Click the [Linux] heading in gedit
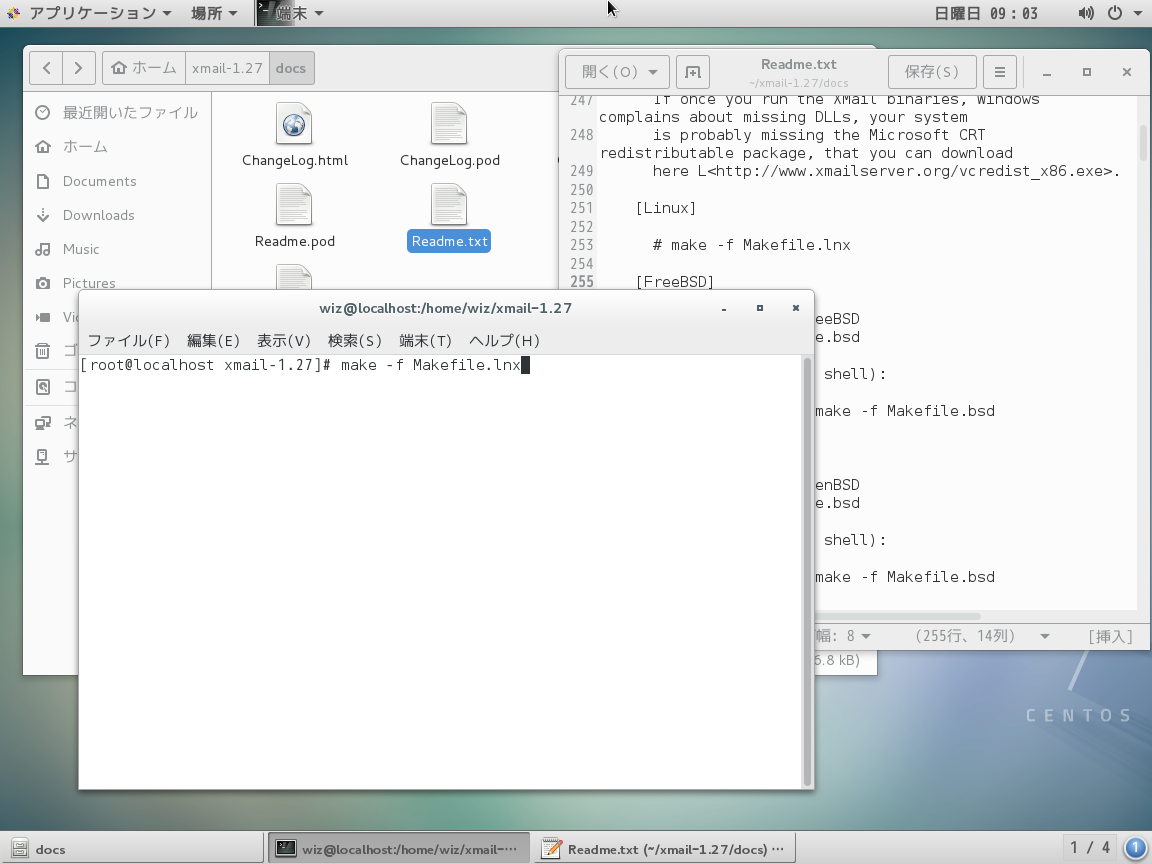This screenshot has height=864, width=1152. tap(665, 208)
